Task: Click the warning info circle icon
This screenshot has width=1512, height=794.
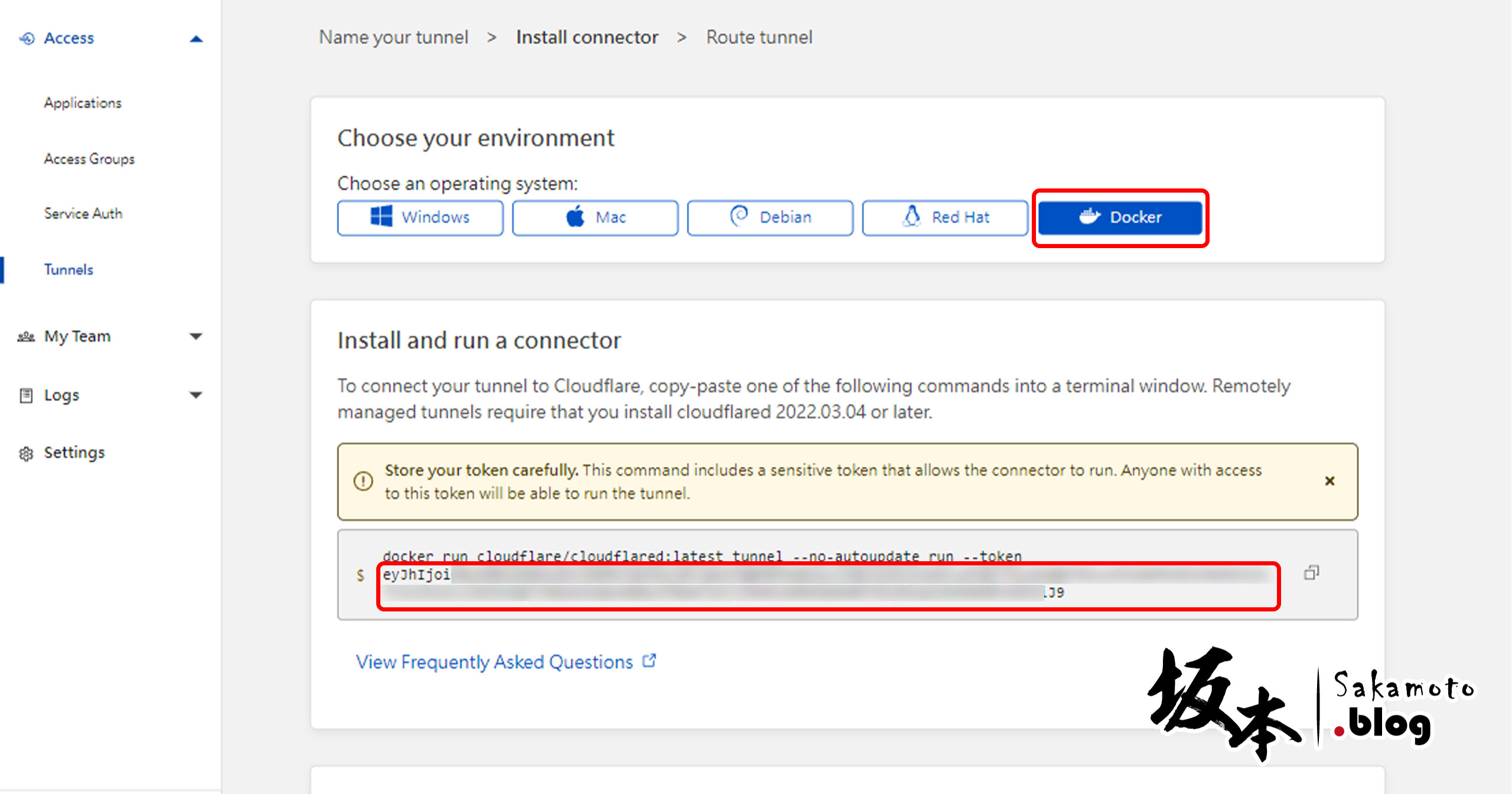Action: [363, 481]
